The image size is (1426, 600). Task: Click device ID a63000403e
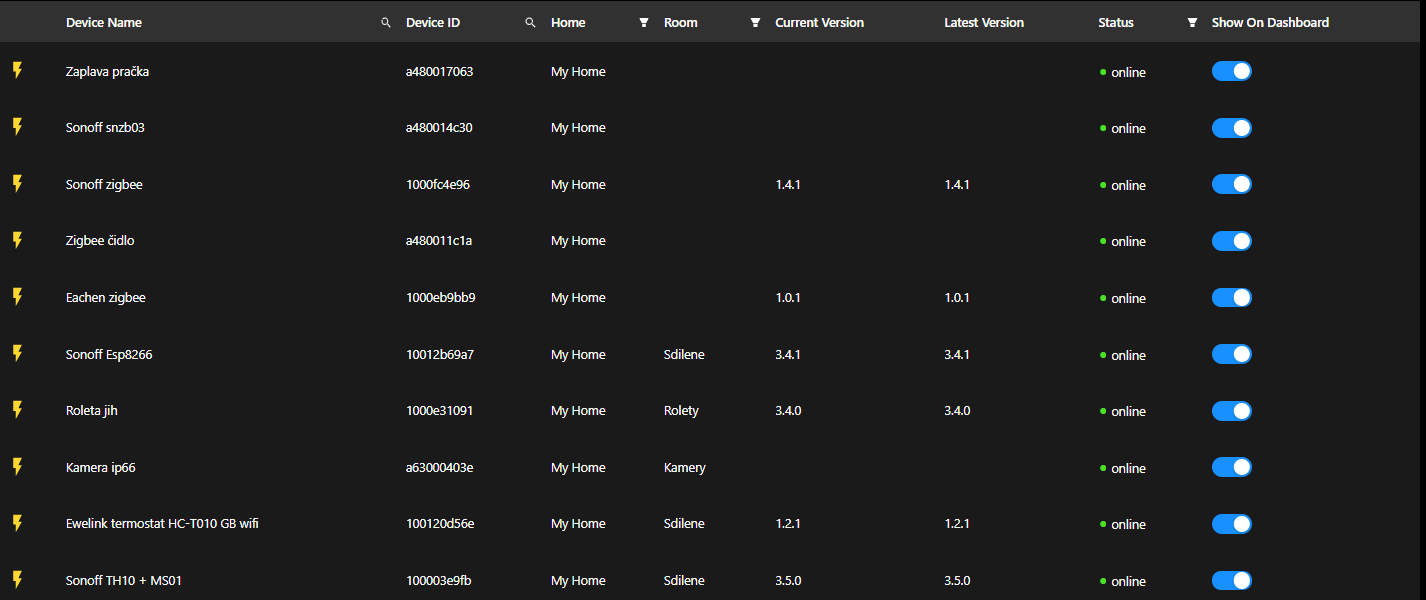click(440, 468)
